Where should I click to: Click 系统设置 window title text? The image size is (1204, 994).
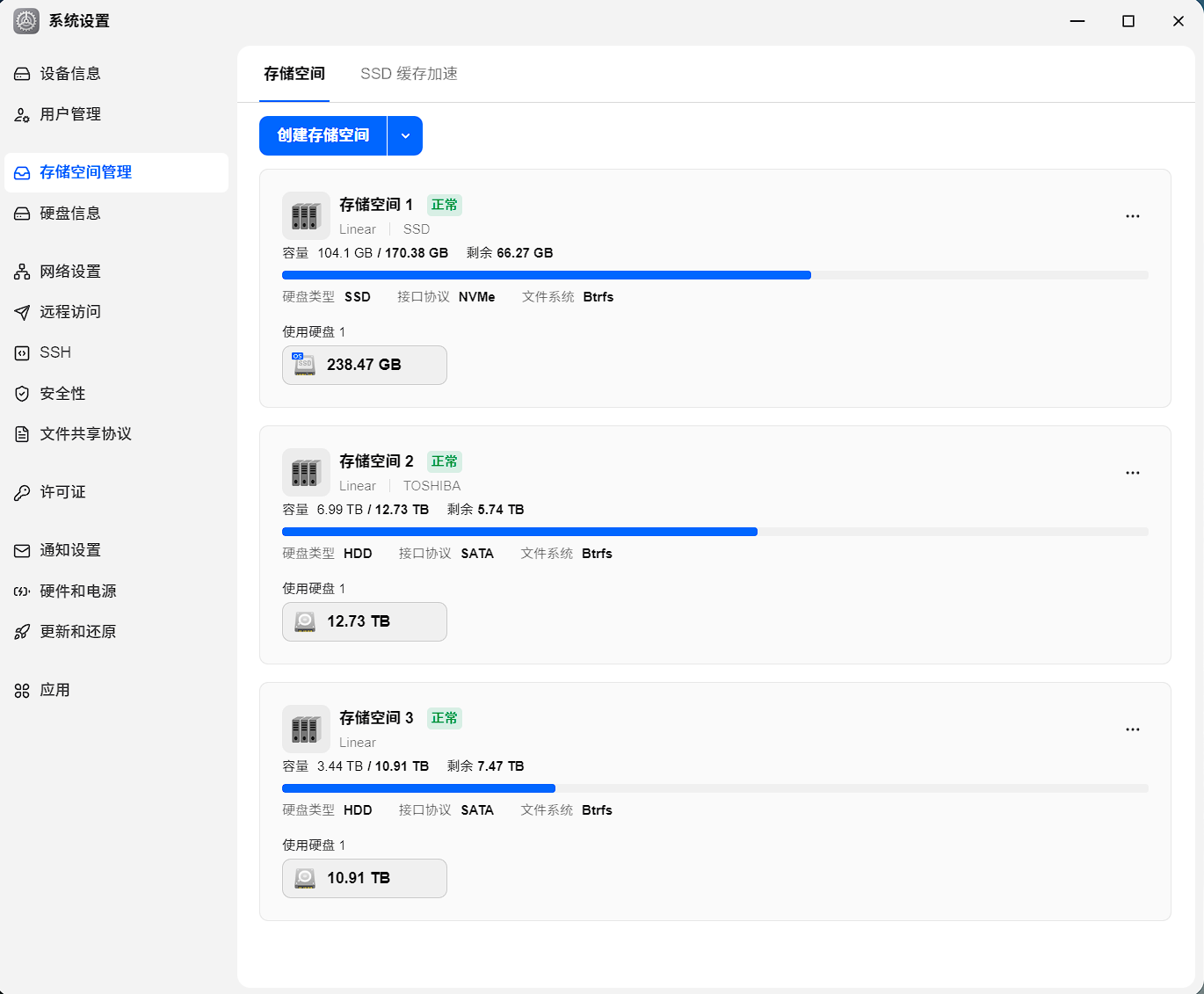click(x=79, y=21)
